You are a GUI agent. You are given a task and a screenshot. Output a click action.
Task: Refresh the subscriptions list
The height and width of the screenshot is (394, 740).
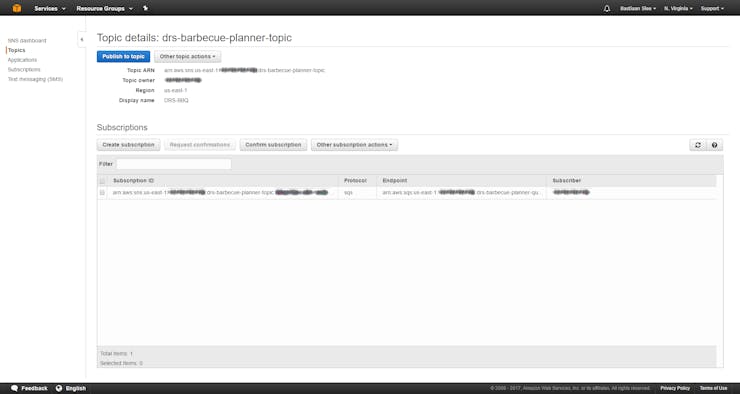click(698, 145)
